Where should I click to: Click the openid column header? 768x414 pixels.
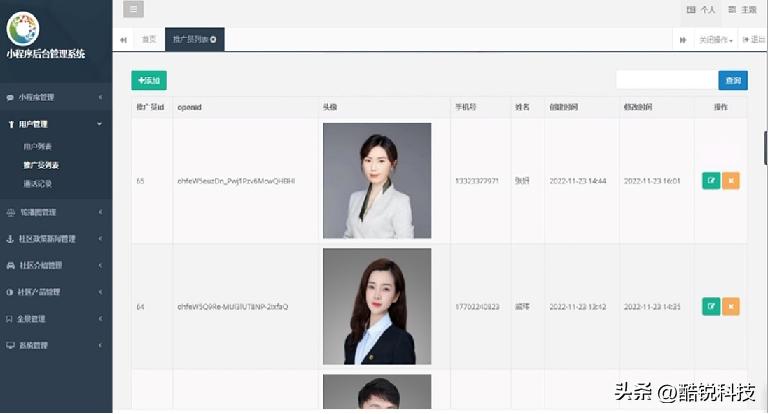click(190, 107)
